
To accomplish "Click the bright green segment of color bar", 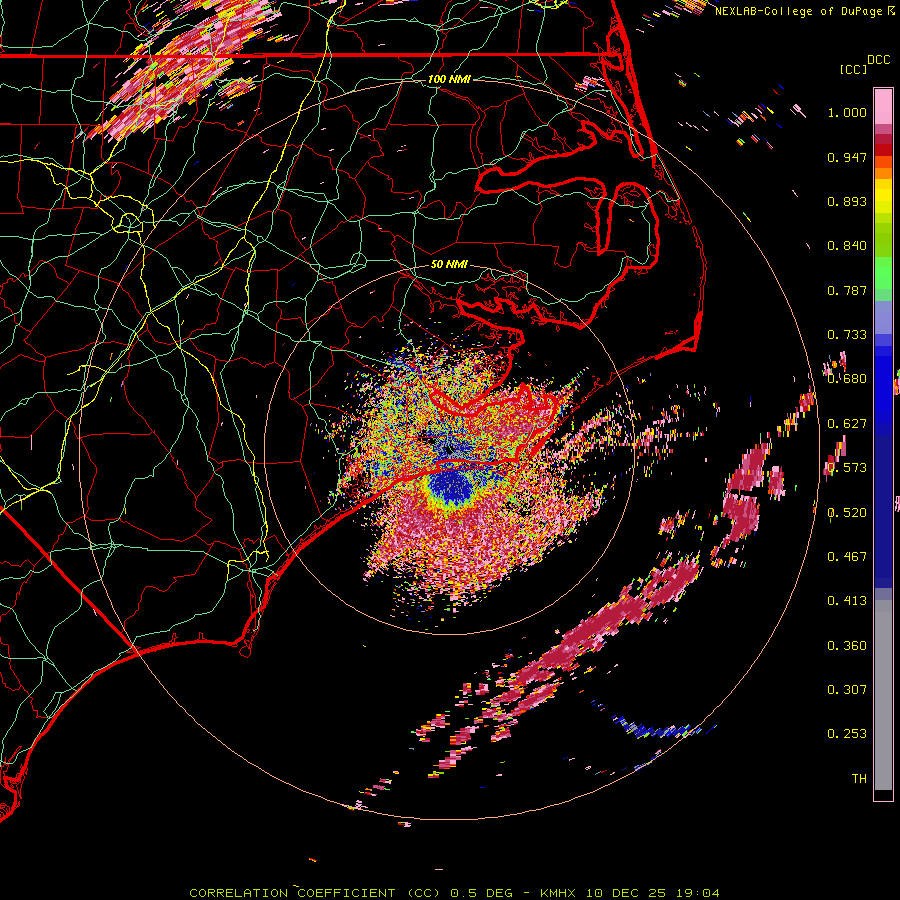I will coord(883,273).
